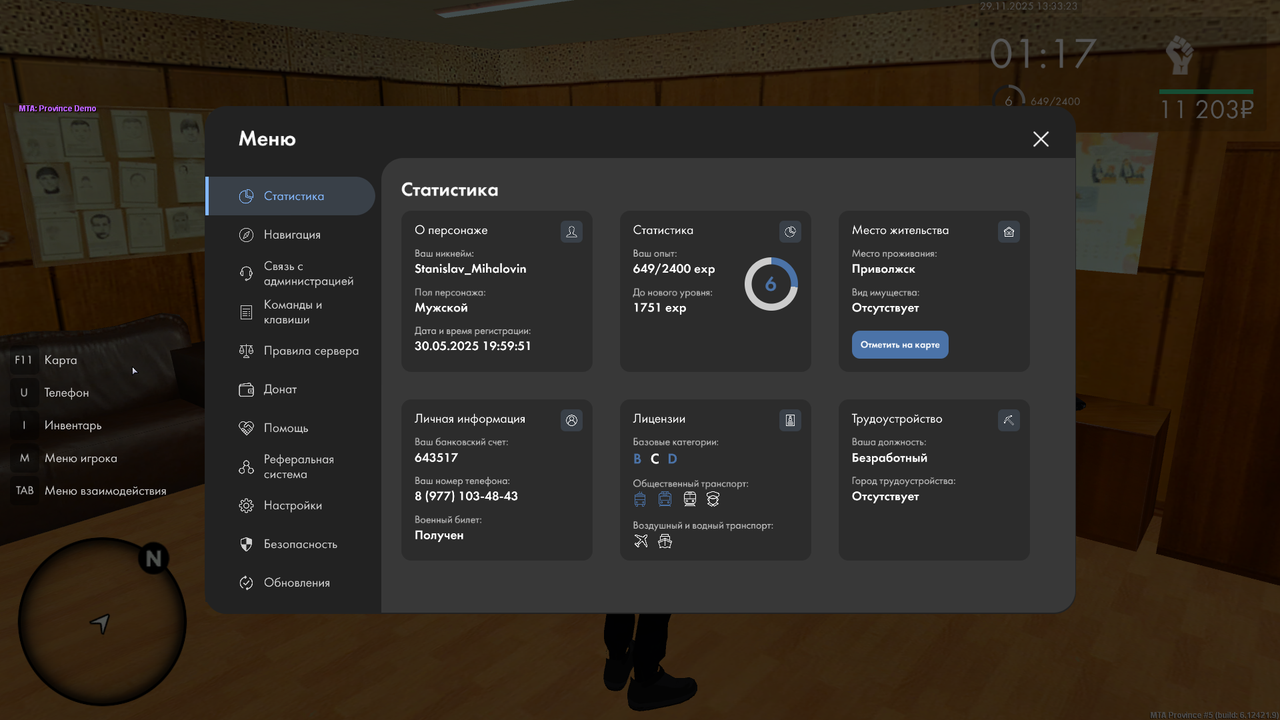The width and height of the screenshot is (1280, 720).
Task: Click the TAB Меню взаимодействия hint
Action: tap(90, 491)
